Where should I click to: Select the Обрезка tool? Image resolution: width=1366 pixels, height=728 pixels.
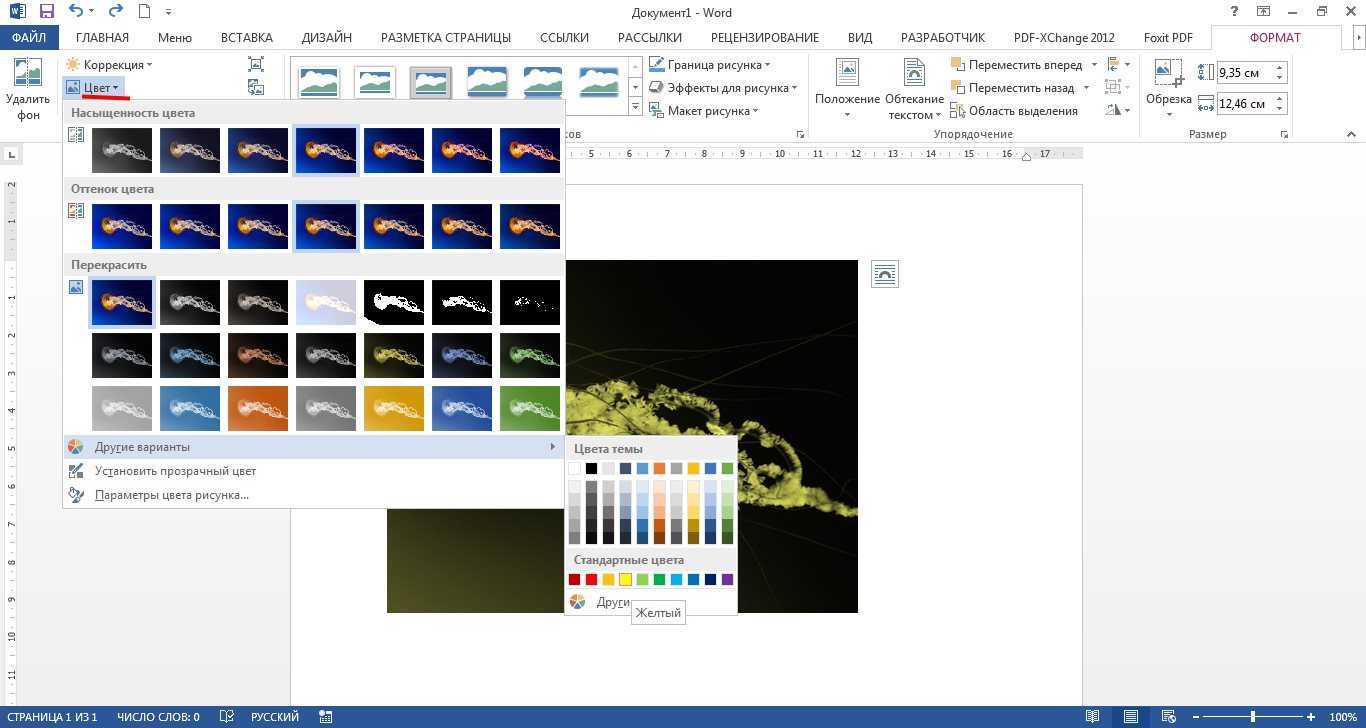1167,85
